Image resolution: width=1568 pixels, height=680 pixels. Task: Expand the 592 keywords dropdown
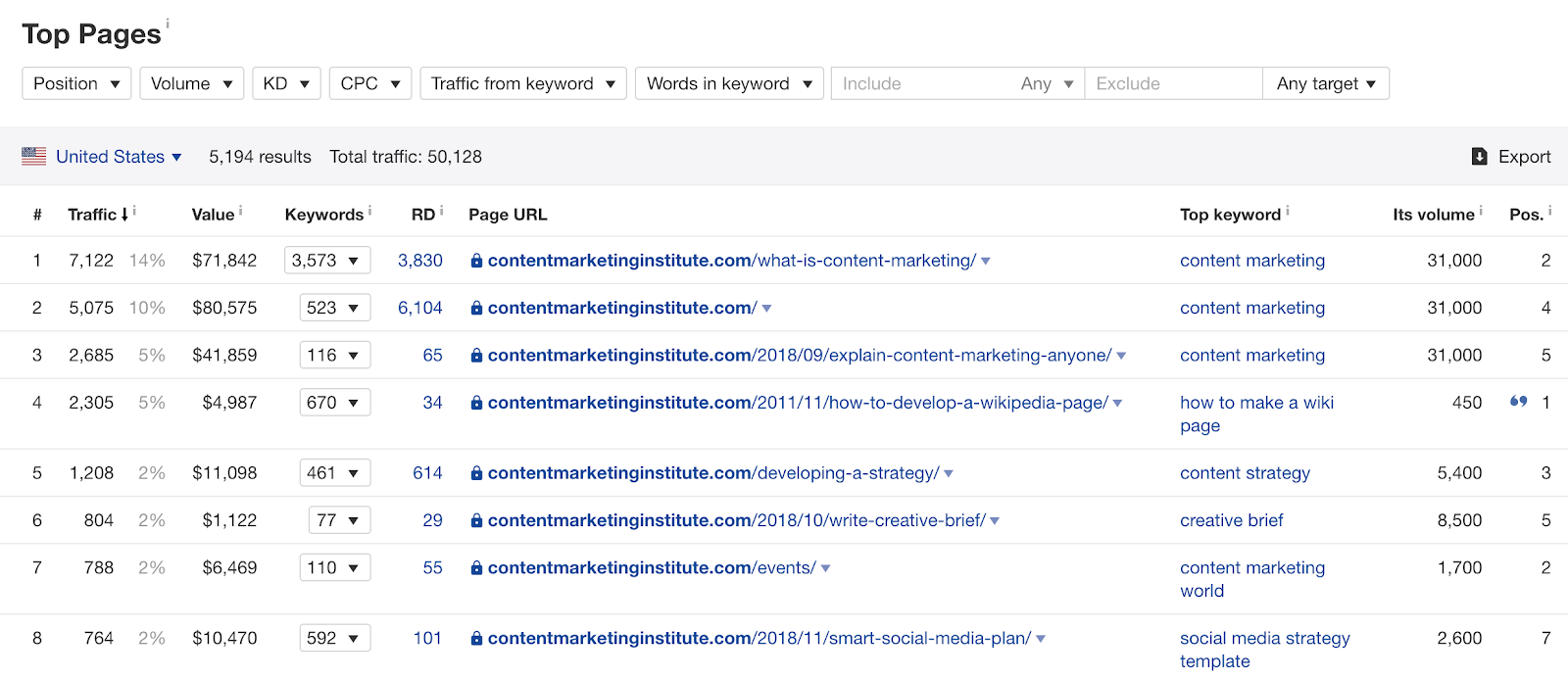[x=335, y=638]
